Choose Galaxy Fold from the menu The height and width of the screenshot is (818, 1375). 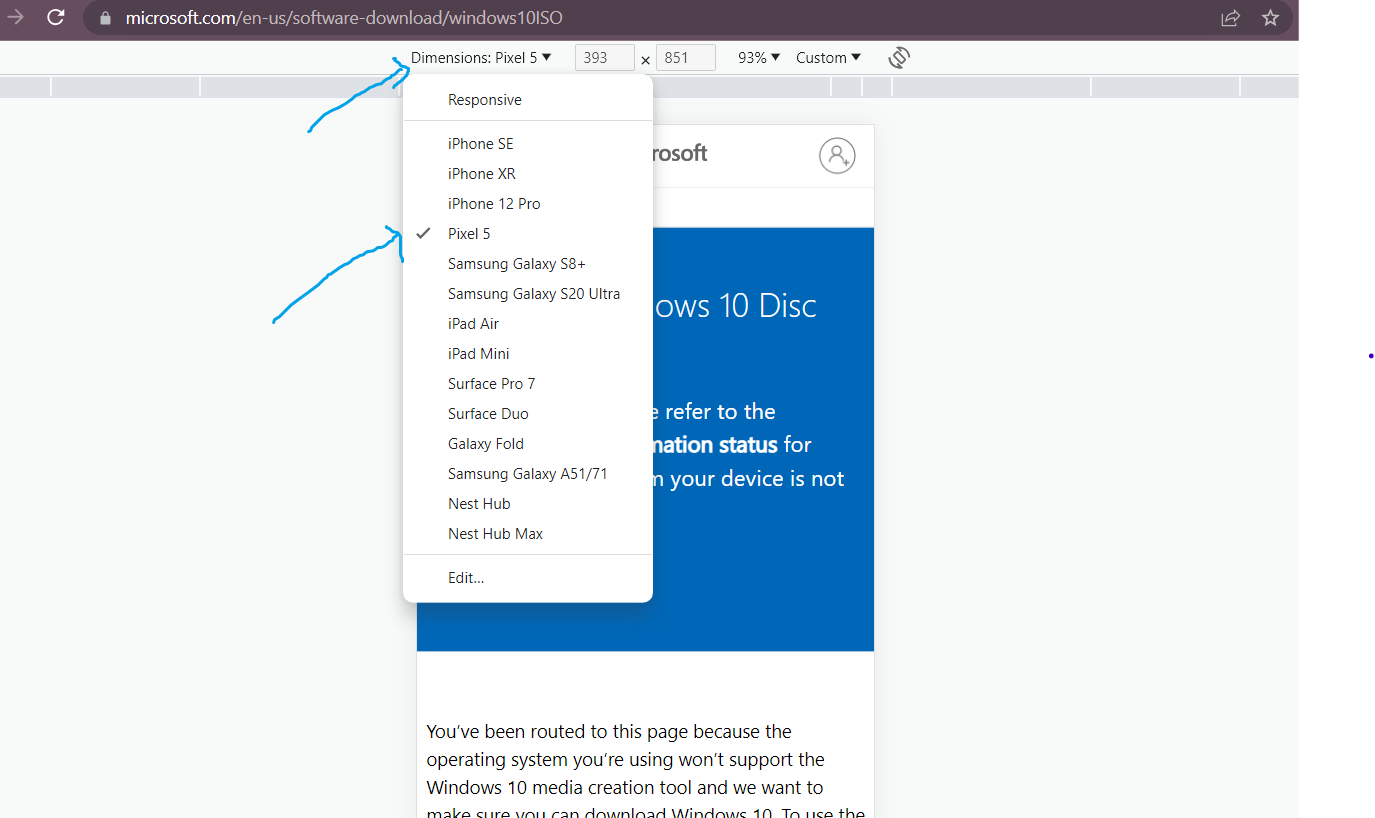coord(528,444)
